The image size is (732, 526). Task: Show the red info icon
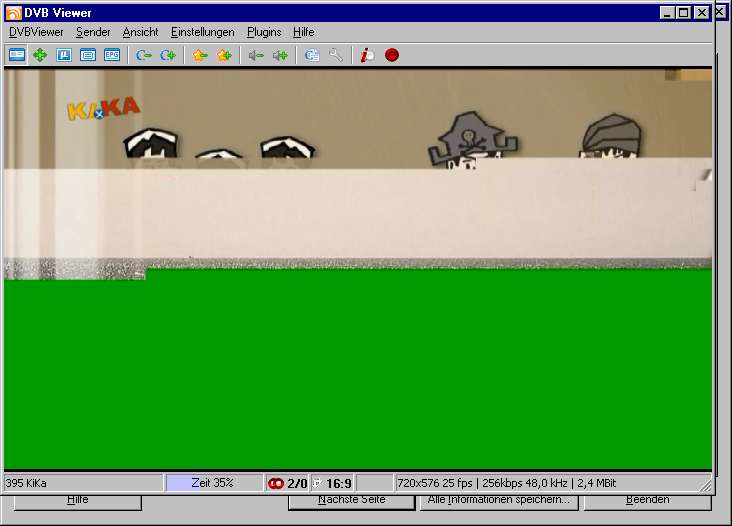click(367, 55)
